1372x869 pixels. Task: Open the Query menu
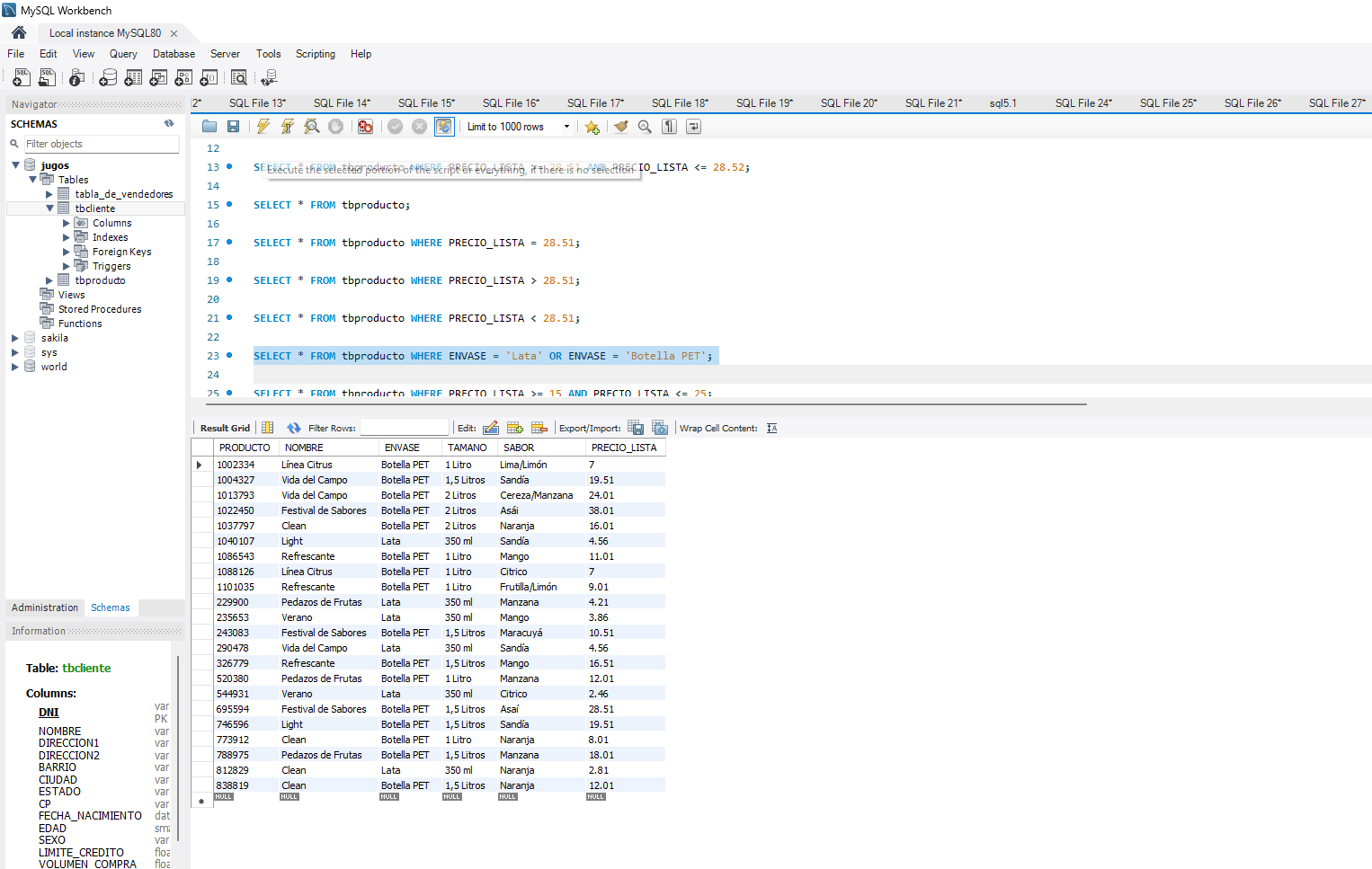(x=123, y=54)
